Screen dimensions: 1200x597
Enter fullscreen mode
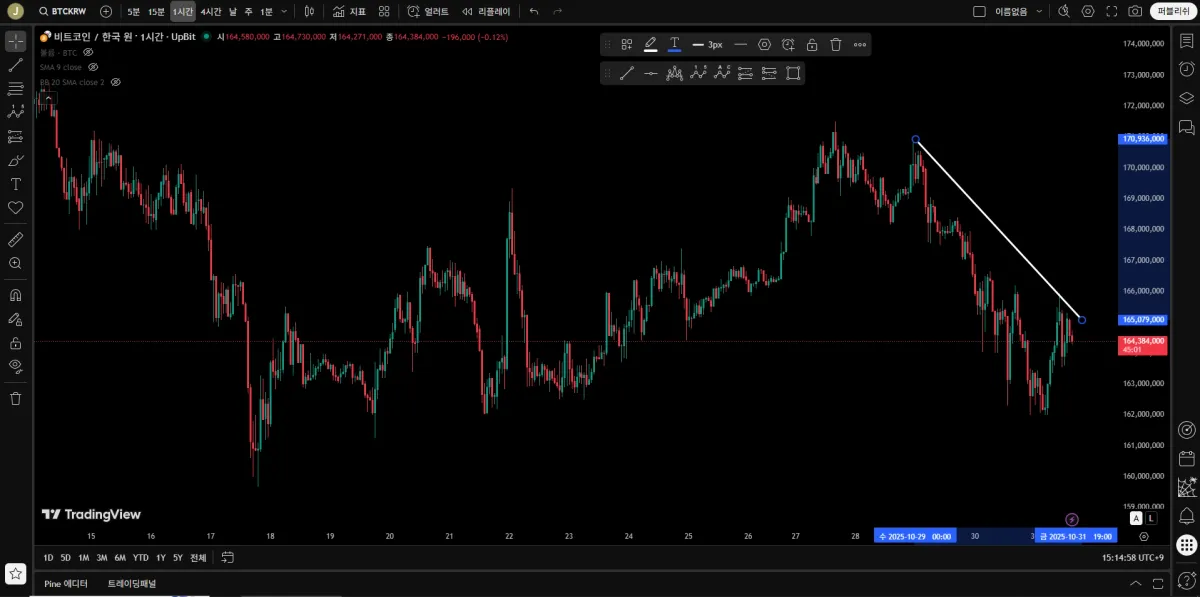pos(1111,11)
